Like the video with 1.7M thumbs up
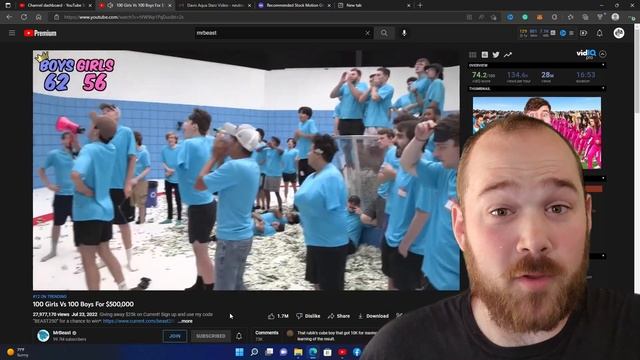This screenshot has width=640, height=360. 278,316
